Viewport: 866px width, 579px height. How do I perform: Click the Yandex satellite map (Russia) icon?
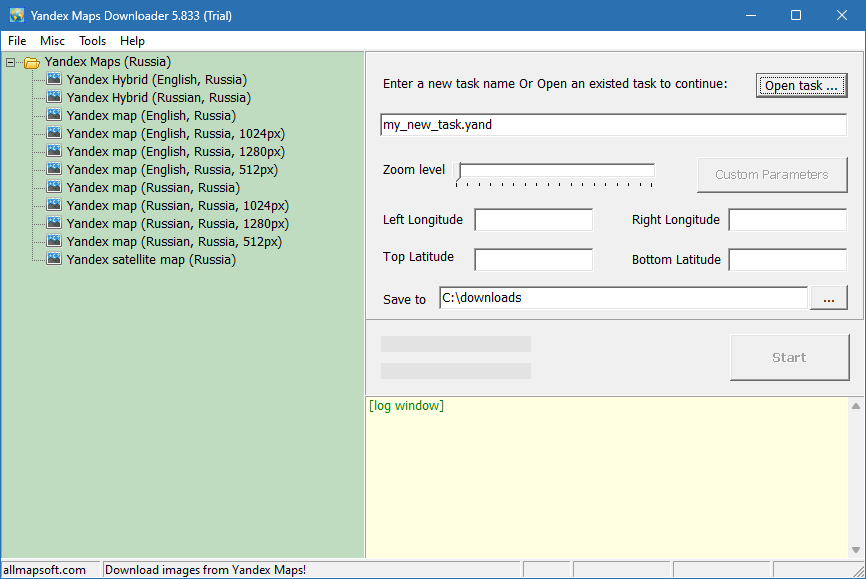point(54,259)
